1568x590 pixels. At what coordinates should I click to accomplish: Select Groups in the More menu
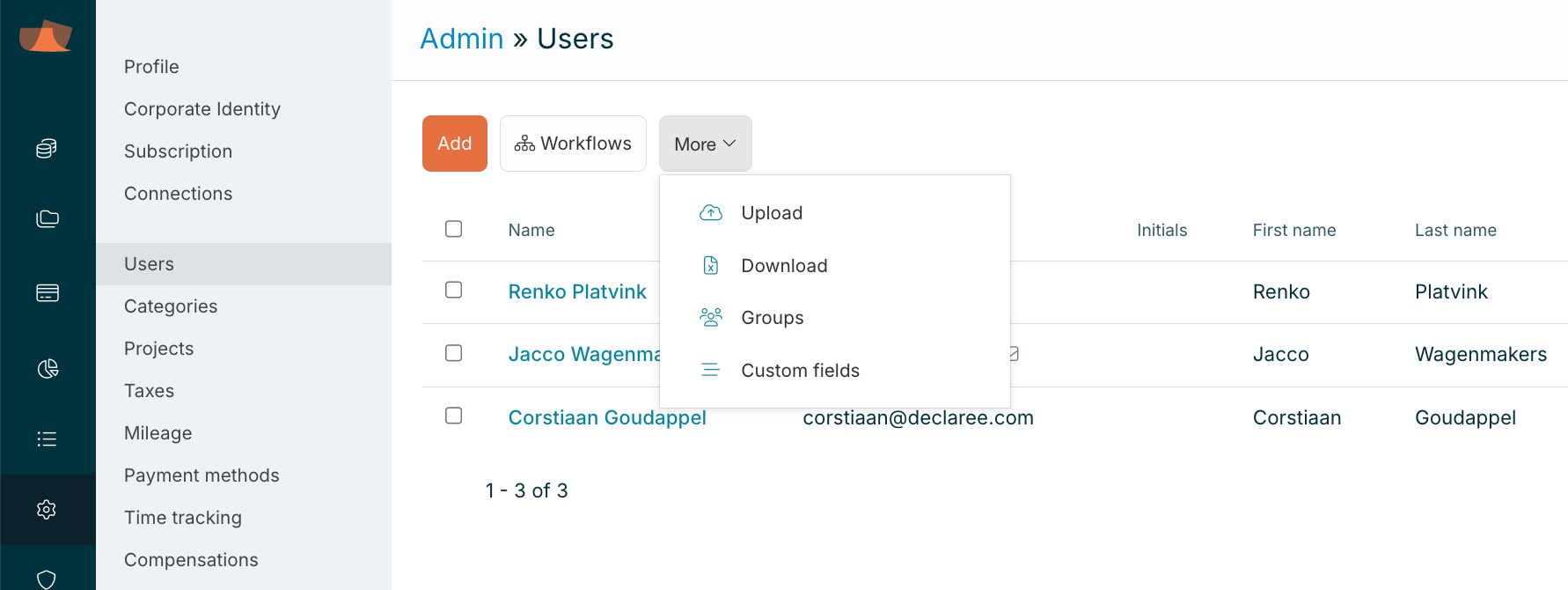(x=772, y=318)
